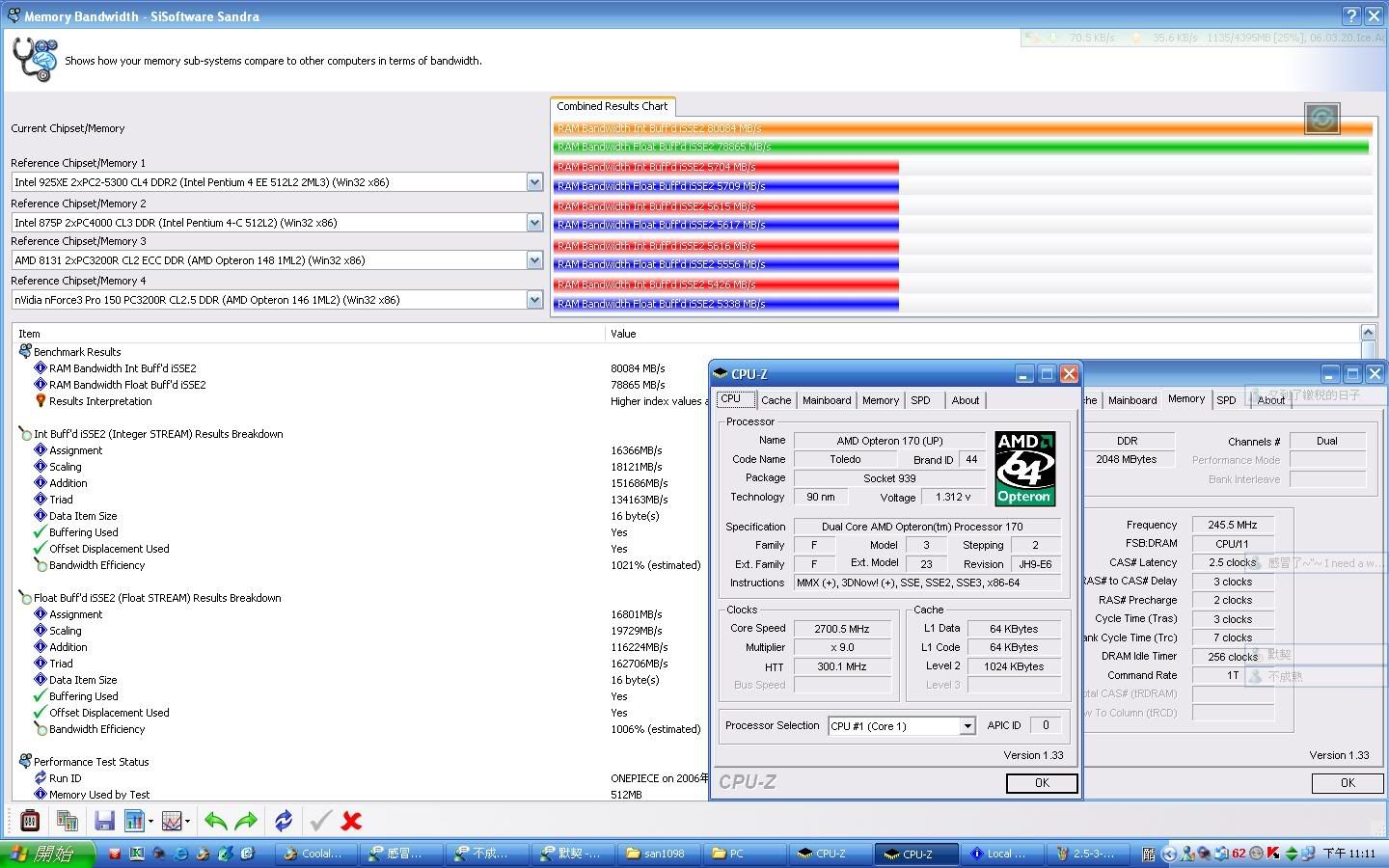The height and width of the screenshot is (868, 1389).
Task: Click the chart overlay icon at top right
Action: 1321,119
